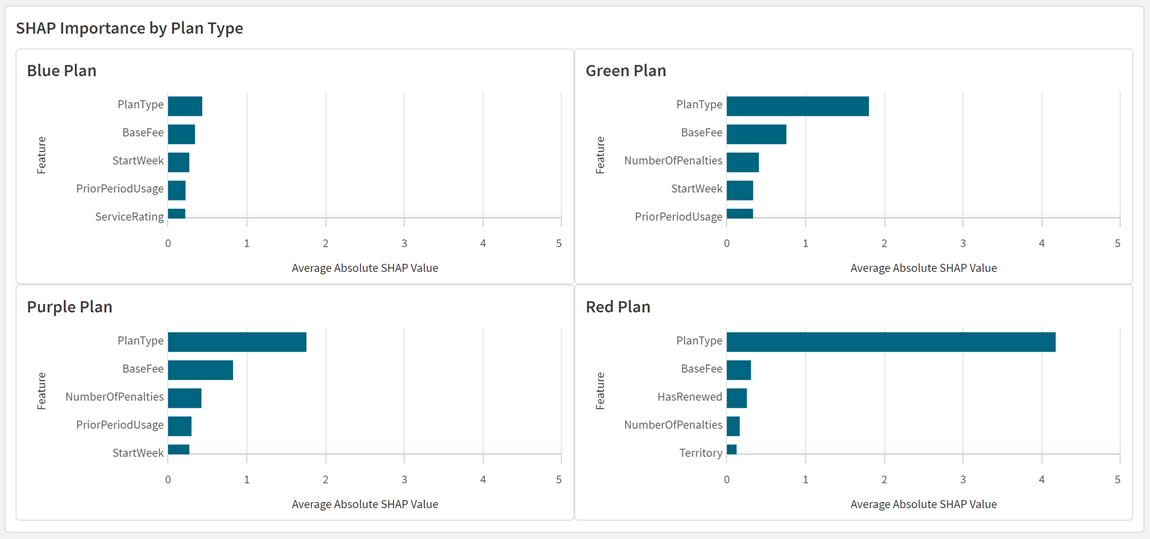This screenshot has width=1150, height=539.
Task: Click the Purple Plan chart title
Action: point(70,307)
